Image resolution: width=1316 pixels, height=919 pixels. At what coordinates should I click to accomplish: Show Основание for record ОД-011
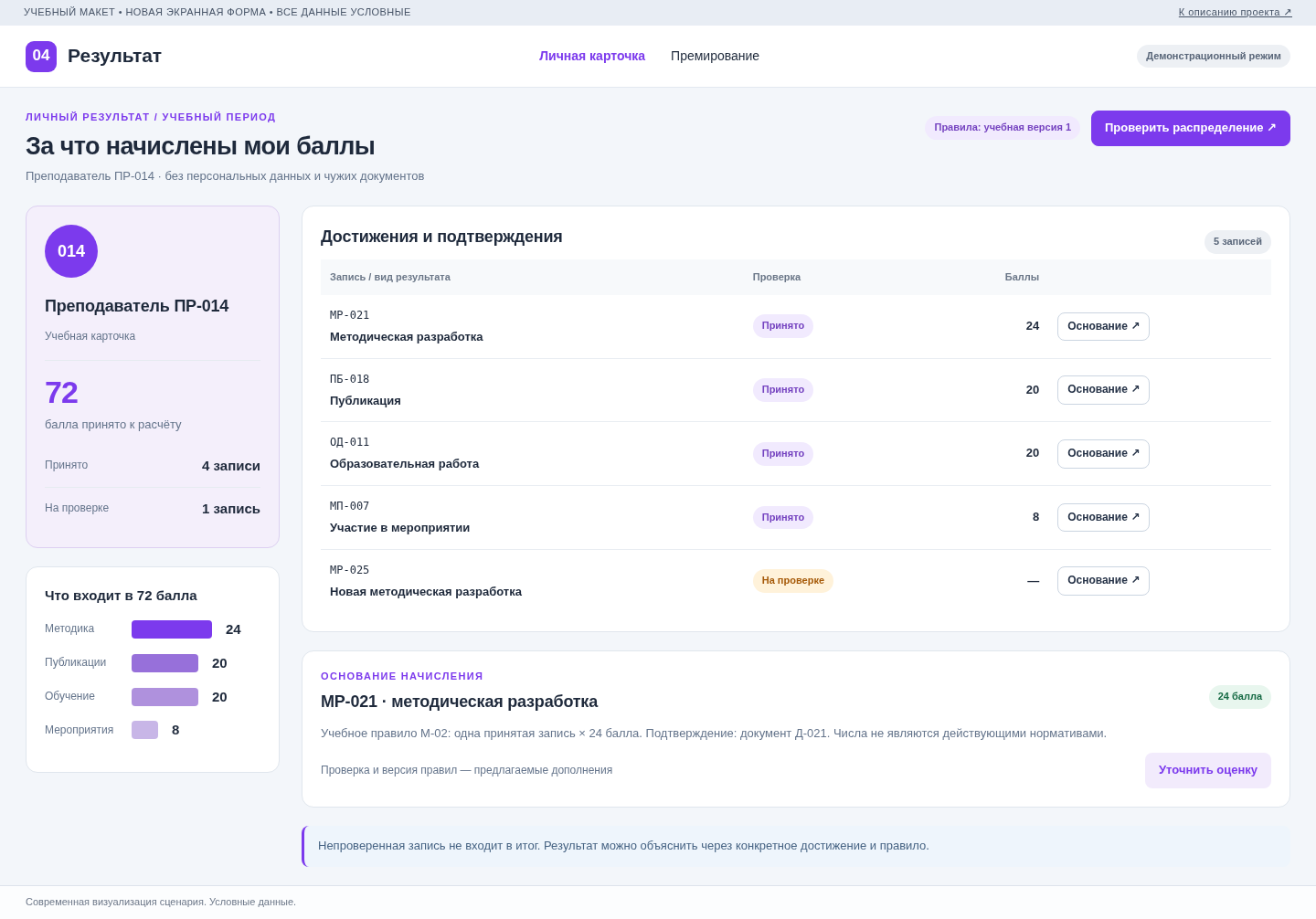coord(1103,454)
